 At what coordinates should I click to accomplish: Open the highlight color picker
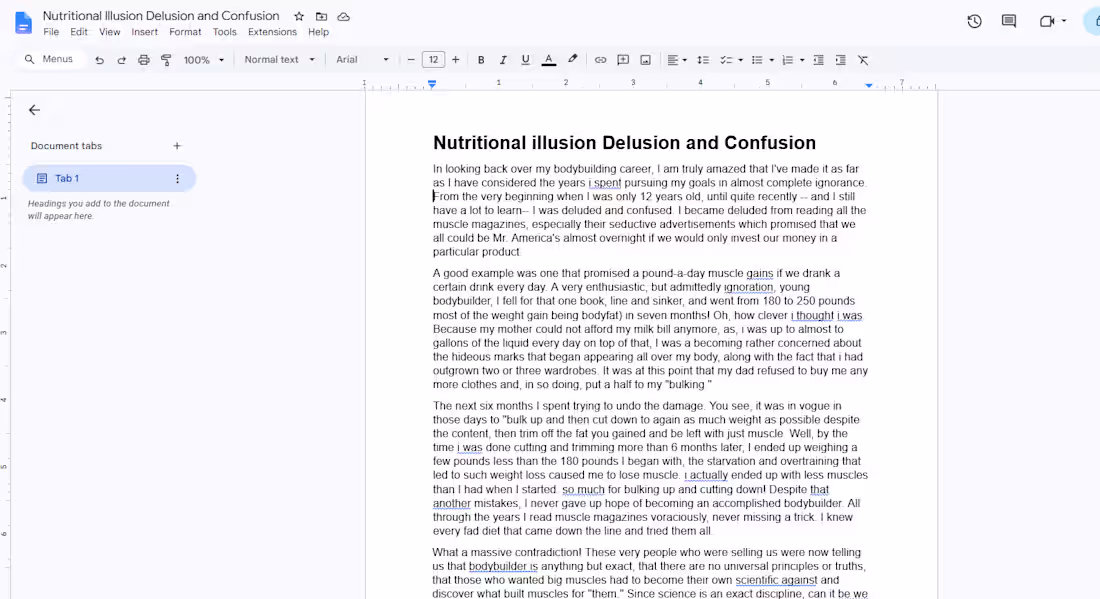572,60
